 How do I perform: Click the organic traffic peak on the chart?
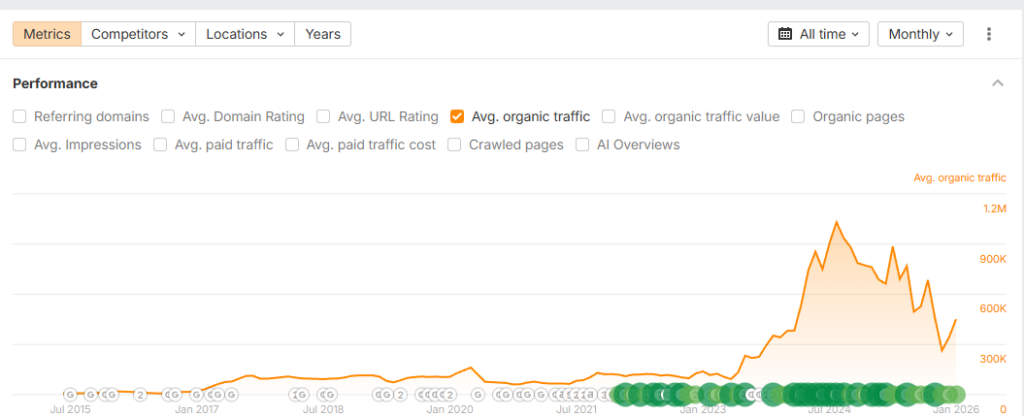coord(836,222)
